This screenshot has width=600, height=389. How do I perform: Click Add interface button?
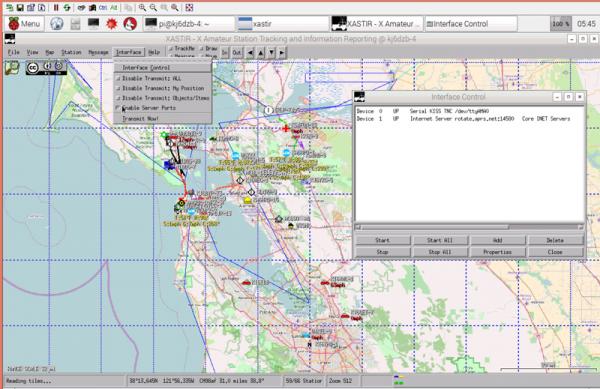point(497,240)
